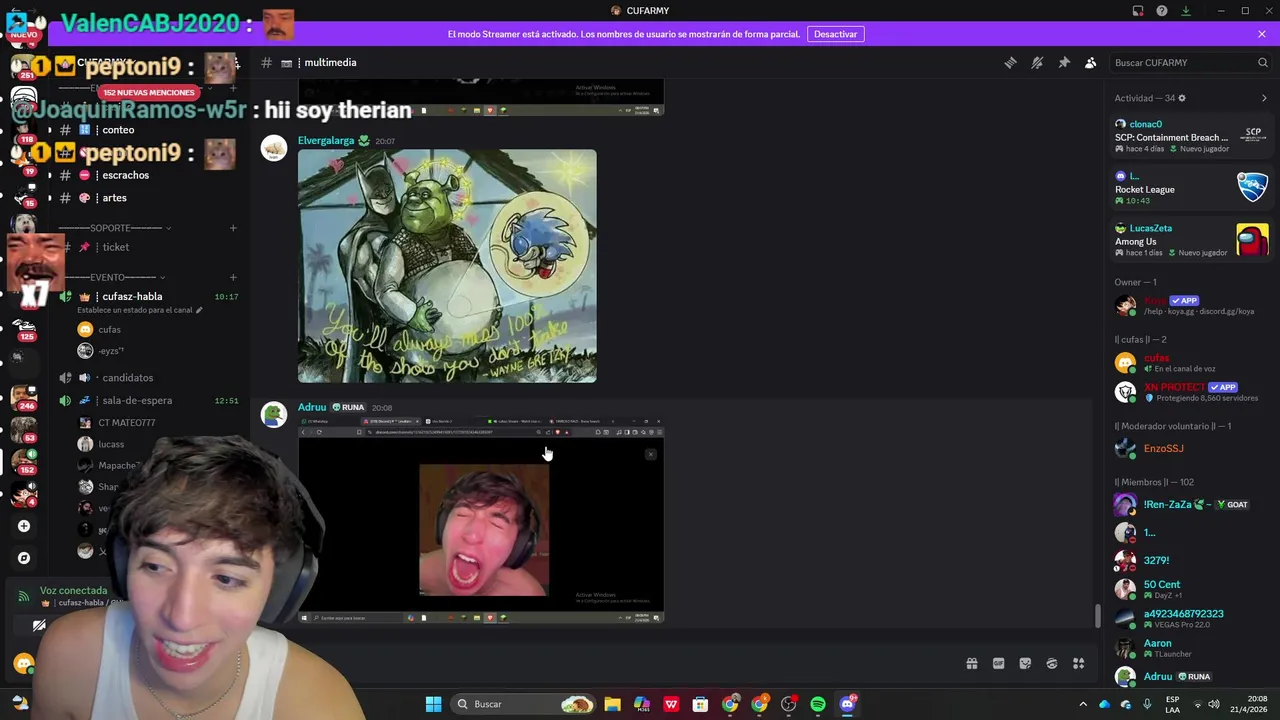Select member 50 Cent
The width and height of the screenshot is (1280, 720).
pyautogui.click(x=1191, y=589)
